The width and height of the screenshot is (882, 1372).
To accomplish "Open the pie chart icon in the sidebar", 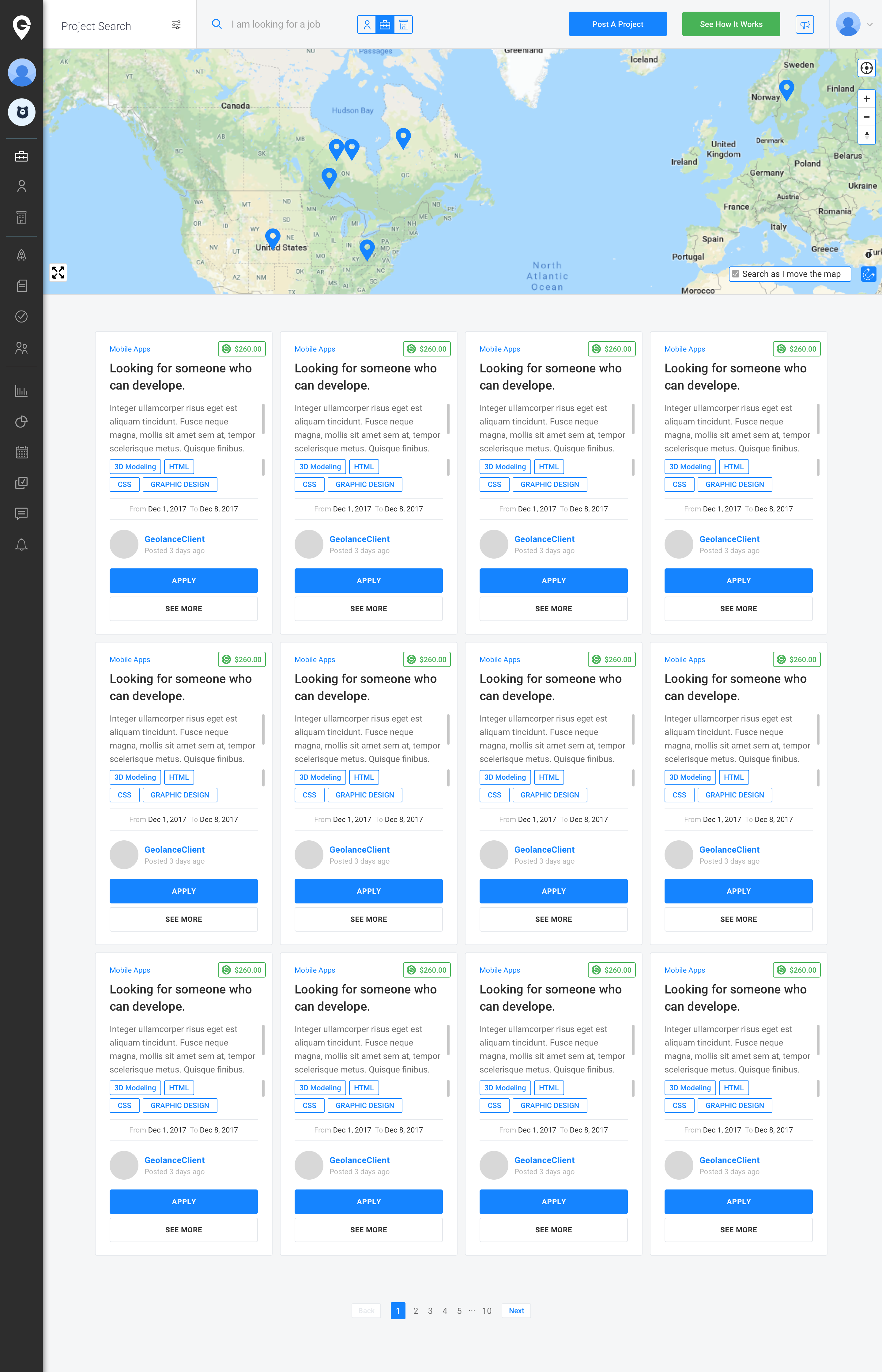I will point(21,421).
